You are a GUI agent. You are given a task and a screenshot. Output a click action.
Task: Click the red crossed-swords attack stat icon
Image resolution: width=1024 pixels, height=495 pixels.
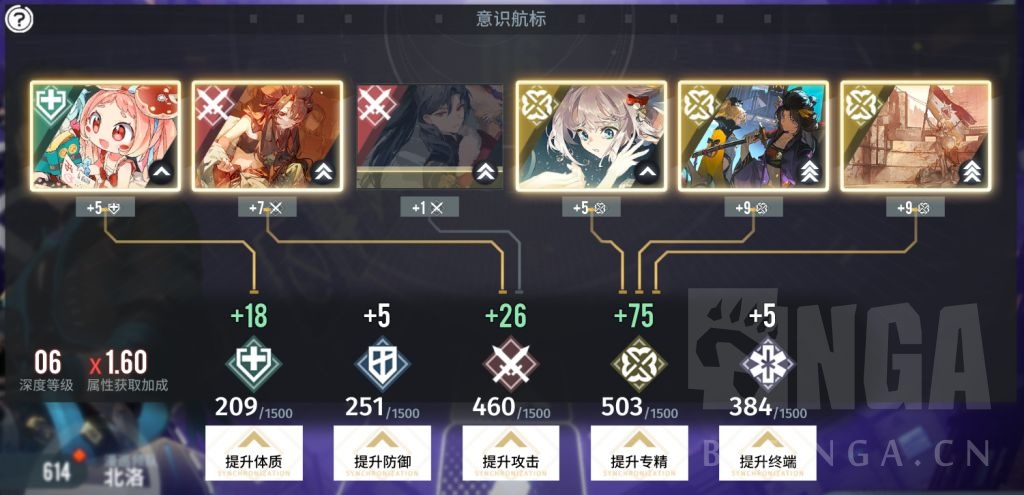point(511,364)
